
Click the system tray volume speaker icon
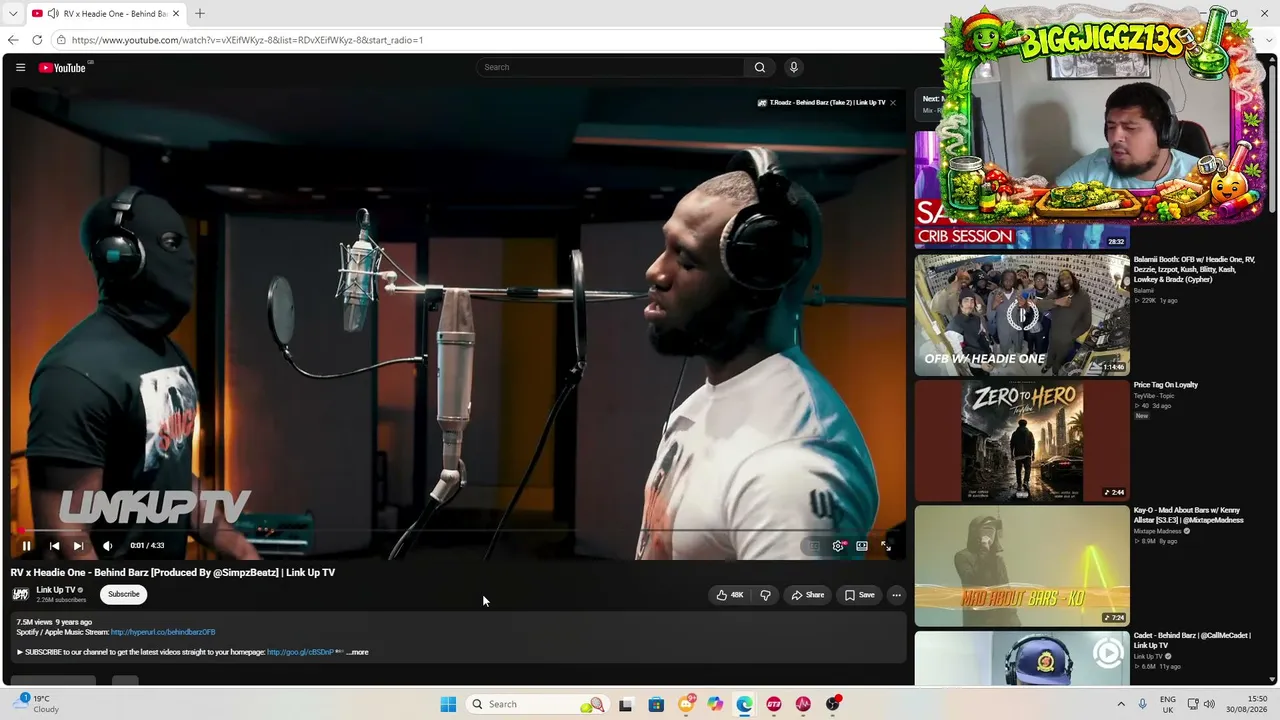coord(1208,704)
